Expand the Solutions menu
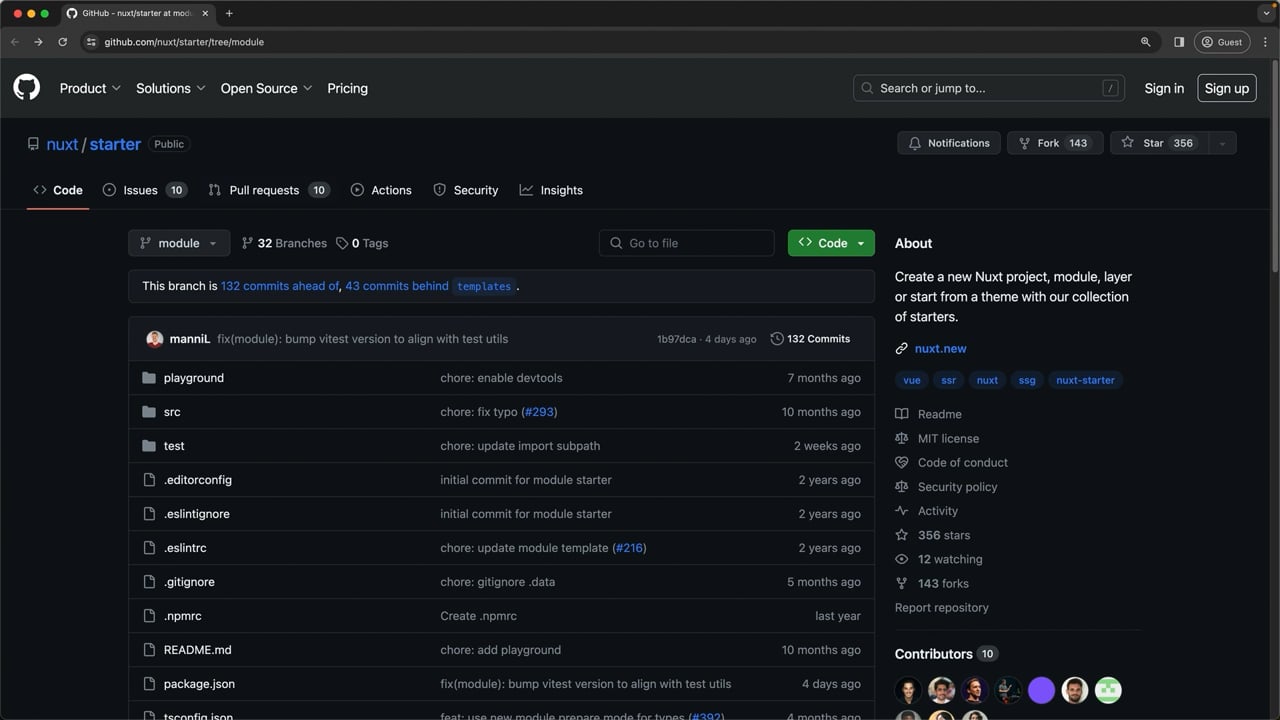Viewport: 1280px width, 720px height. (171, 88)
